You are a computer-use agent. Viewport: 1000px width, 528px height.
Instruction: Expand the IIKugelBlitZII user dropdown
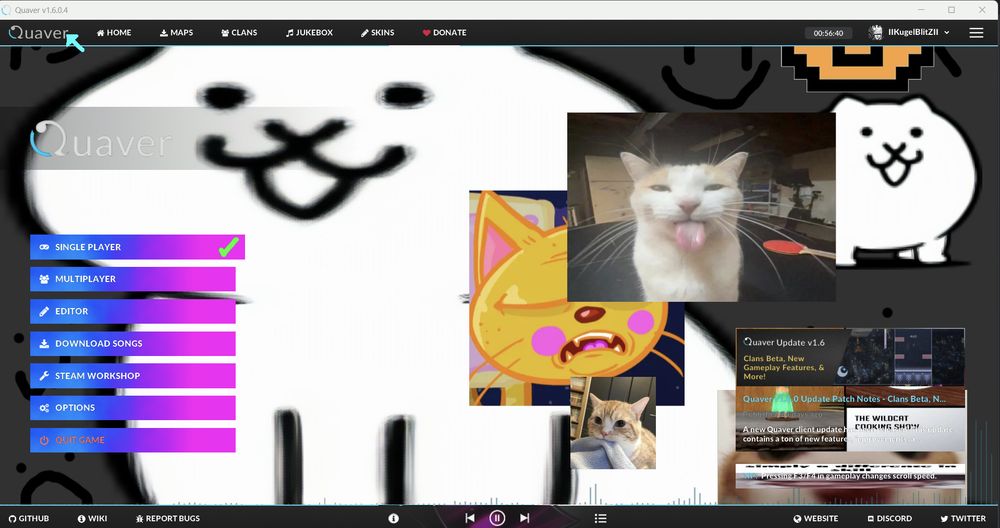[x=947, y=33]
